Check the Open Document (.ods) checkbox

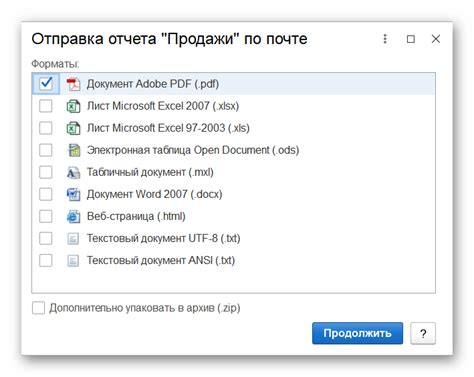(46, 150)
